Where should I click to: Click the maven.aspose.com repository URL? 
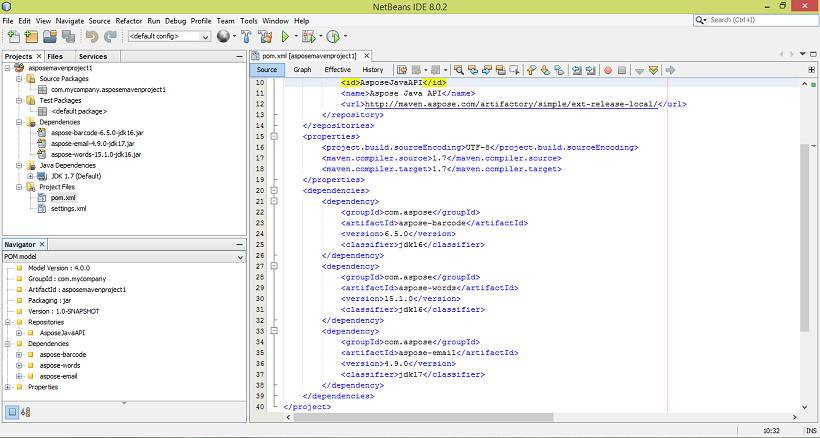tap(511, 104)
